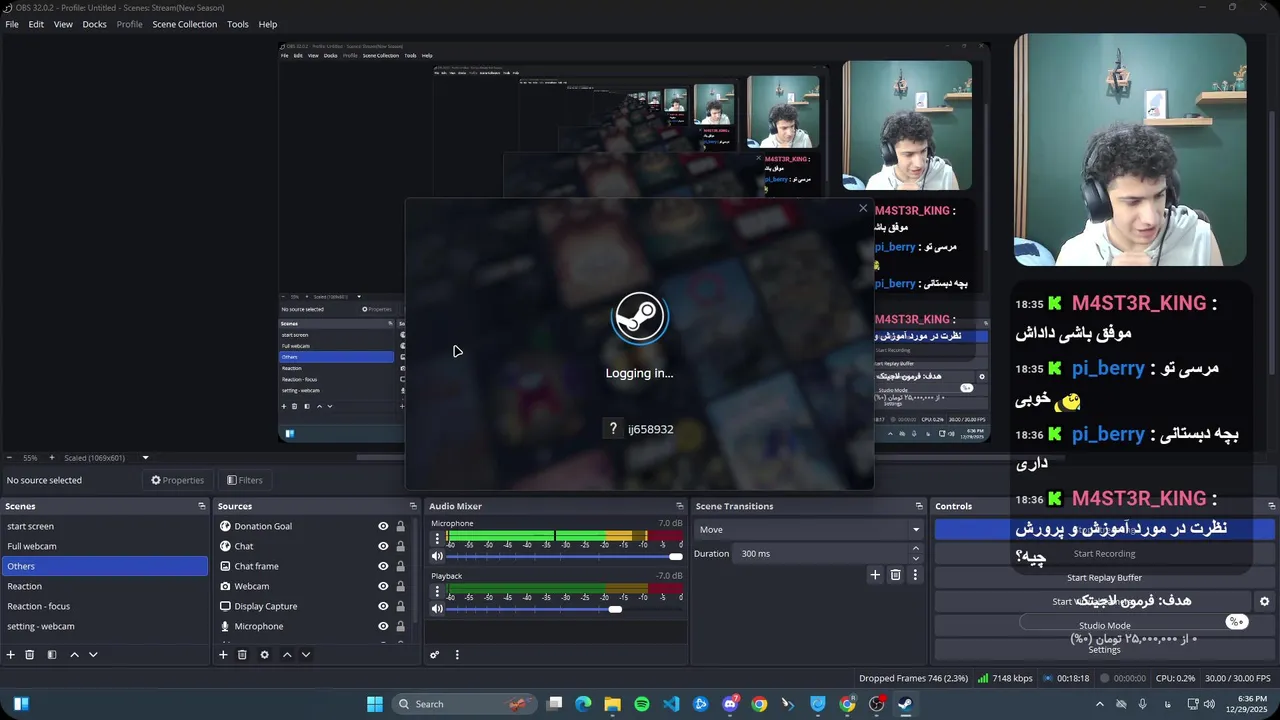The height and width of the screenshot is (720, 1280).
Task: Mute the Microphone audio channel
Action: coord(437,556)
